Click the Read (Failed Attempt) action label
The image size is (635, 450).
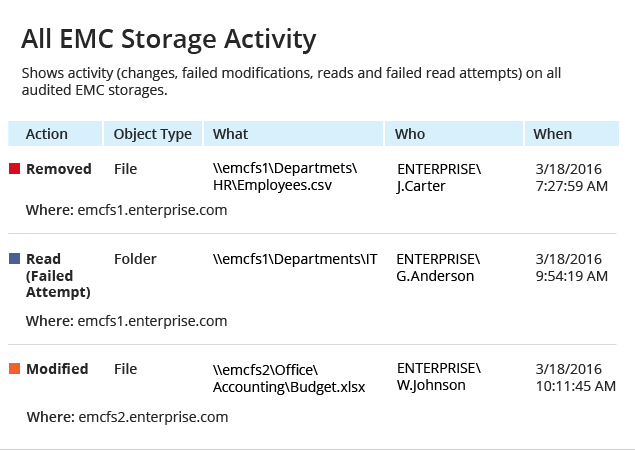(x=58, y=275)
